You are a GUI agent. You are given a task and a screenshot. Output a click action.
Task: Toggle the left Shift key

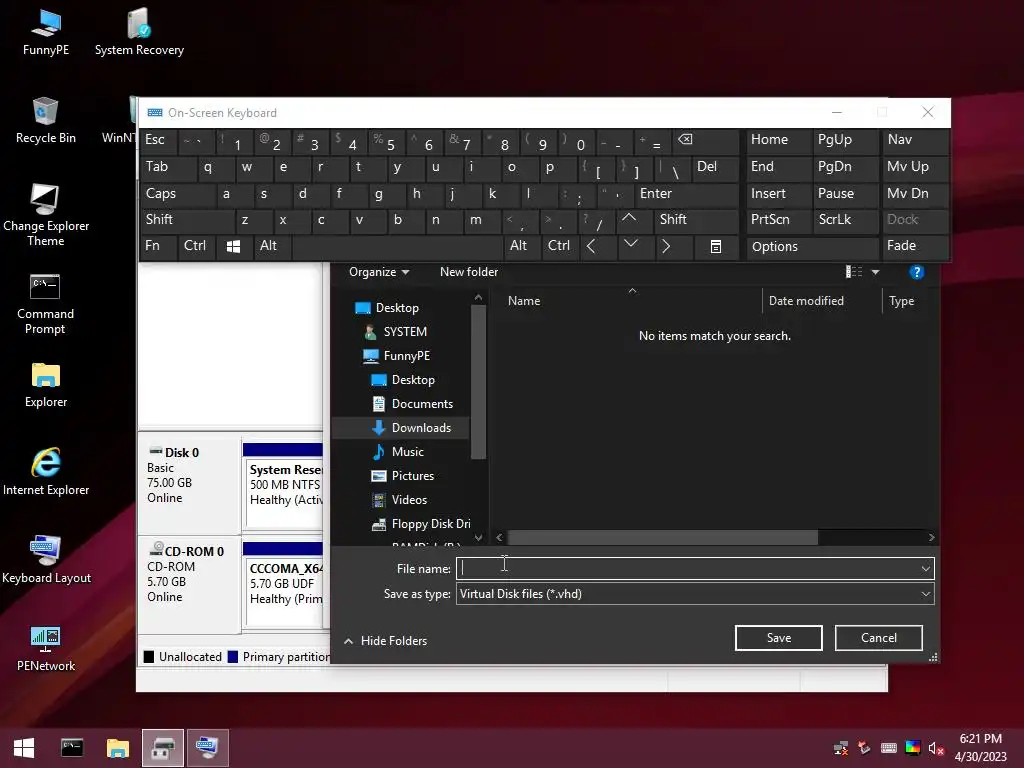186,219
